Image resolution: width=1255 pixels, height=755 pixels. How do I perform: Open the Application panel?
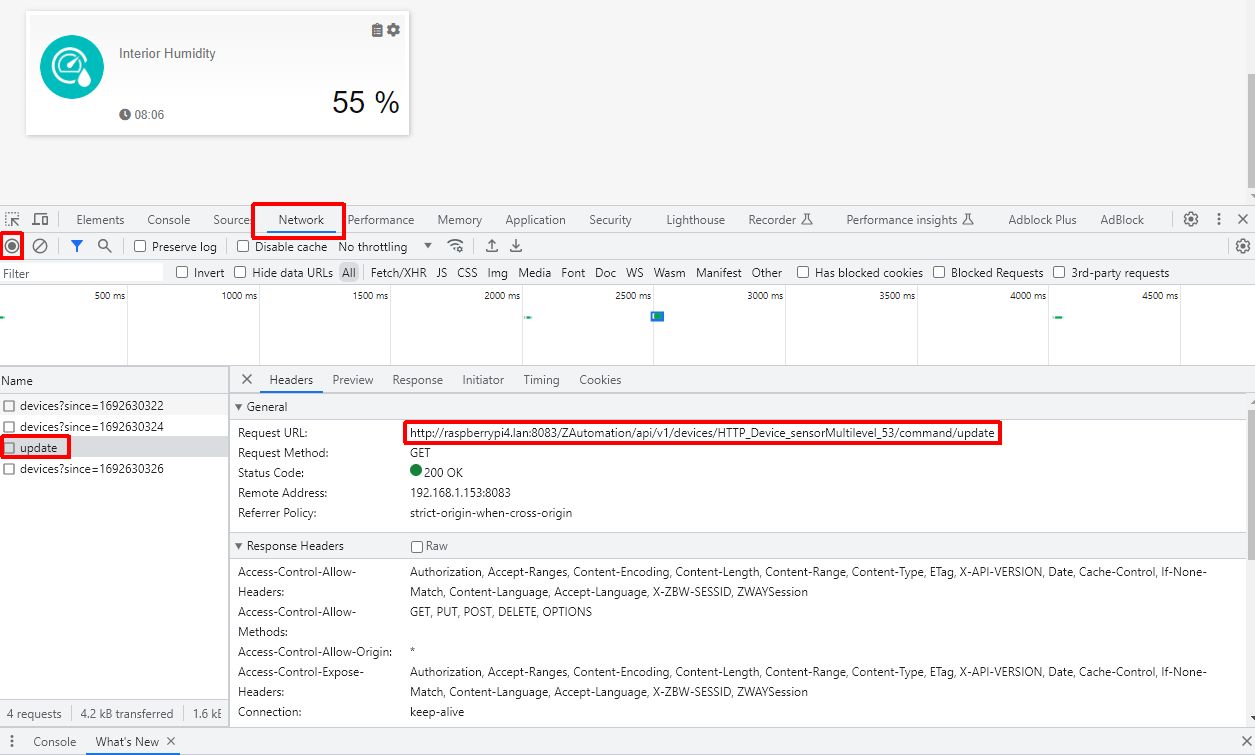pos(535,219)
